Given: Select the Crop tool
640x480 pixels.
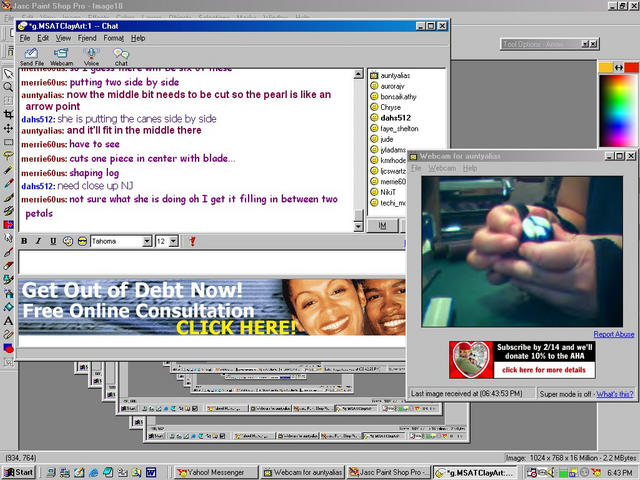Looking at the screenshot, I should 8,114.
